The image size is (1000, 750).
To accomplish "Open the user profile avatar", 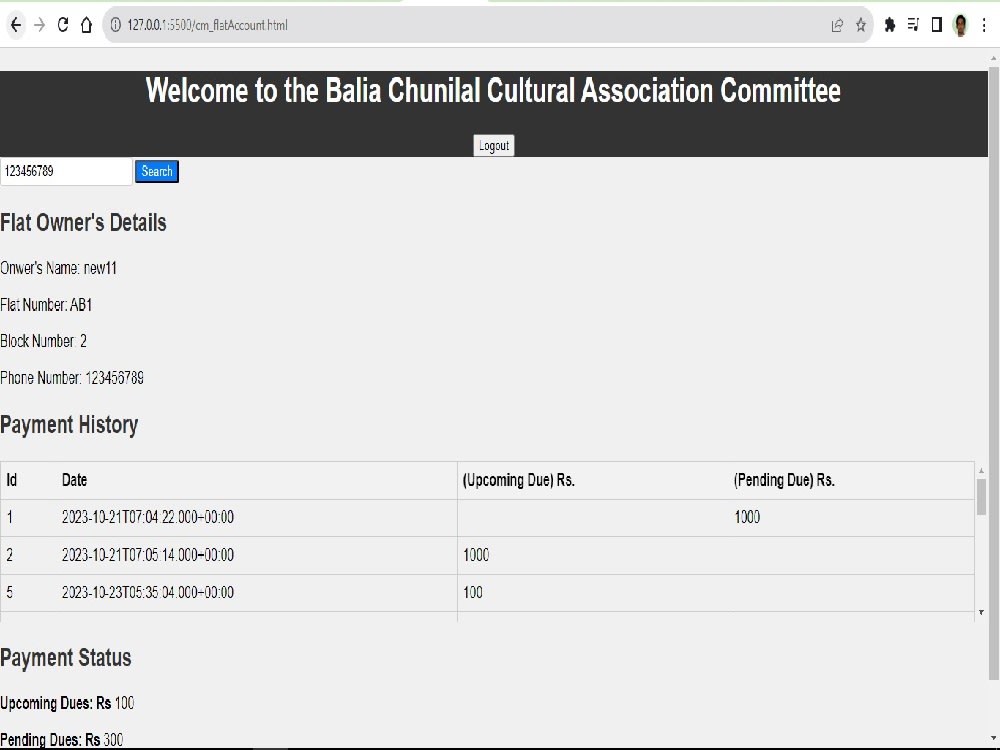I will tap(960, 25).
